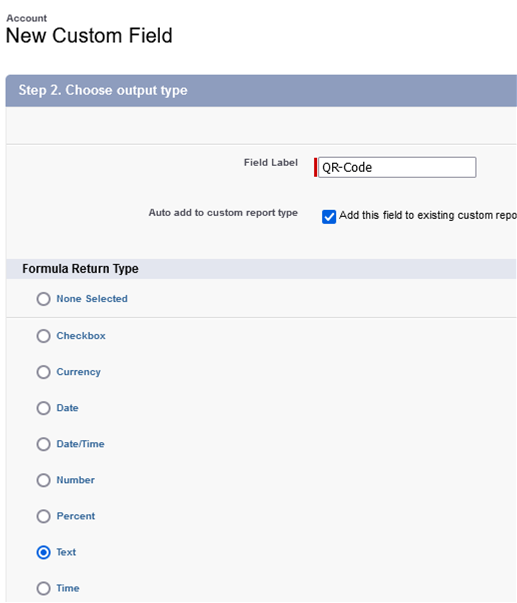Select Currency radio button as return type

coord(43,372)
